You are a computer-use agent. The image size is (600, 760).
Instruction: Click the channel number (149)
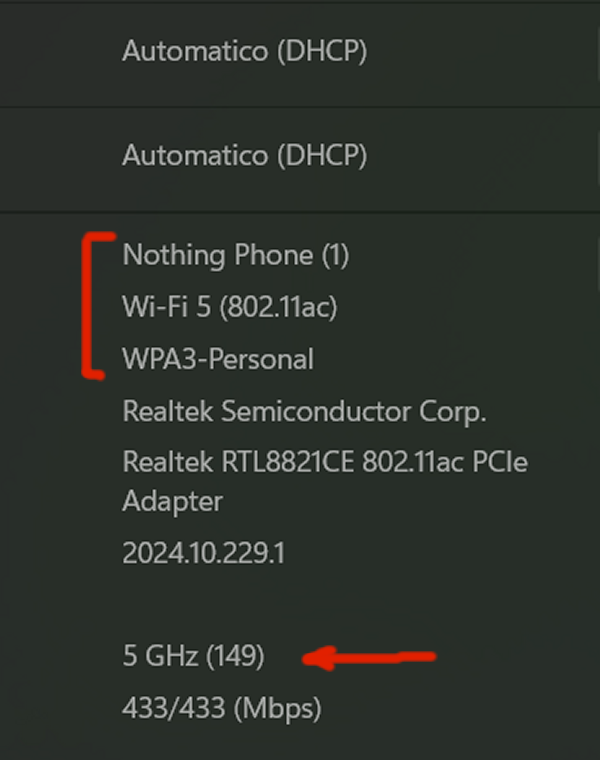click(235, 657)
